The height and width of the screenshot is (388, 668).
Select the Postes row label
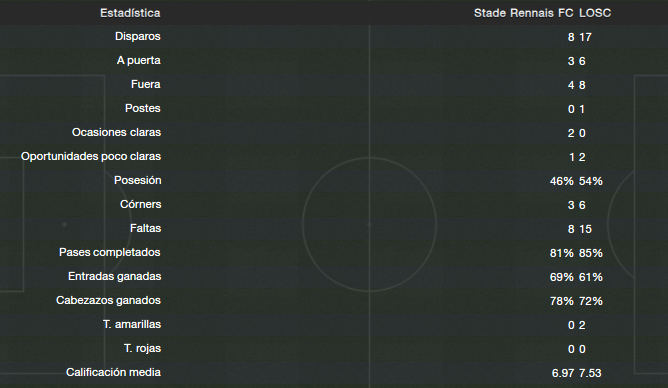click(x=143, y=108)
